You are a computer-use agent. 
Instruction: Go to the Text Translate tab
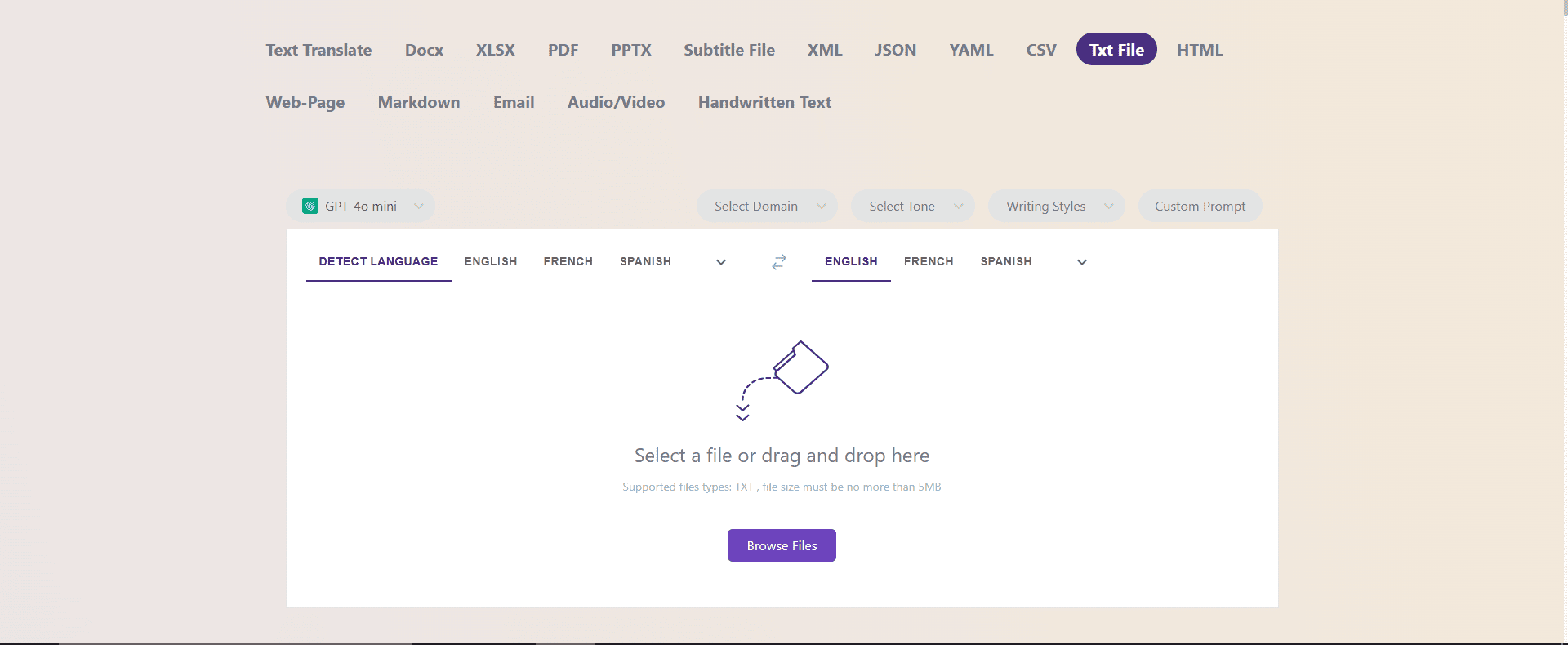pos(318,50)
